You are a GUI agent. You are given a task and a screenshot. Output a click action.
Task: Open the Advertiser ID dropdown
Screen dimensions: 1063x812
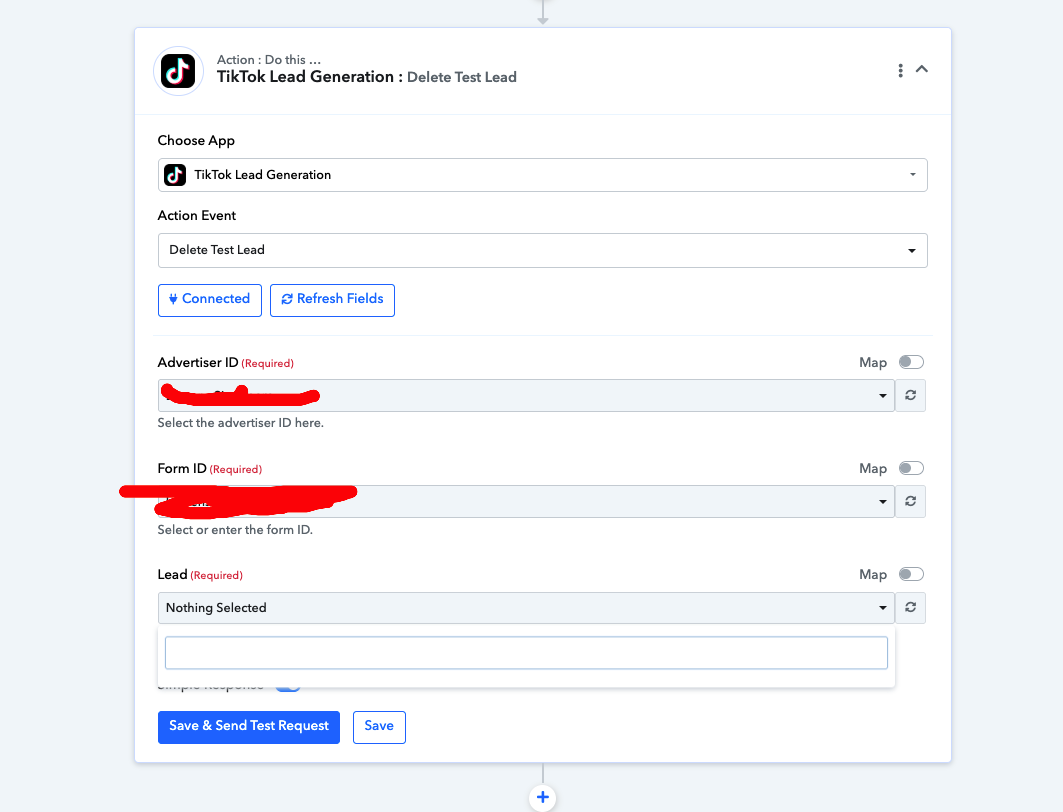point(526,395)
